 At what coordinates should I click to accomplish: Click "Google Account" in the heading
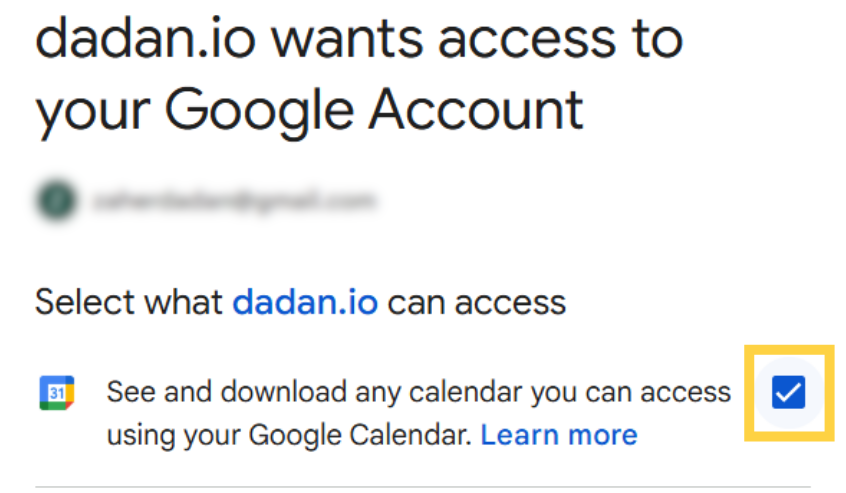pyautogui.click(x=375, y=108)
